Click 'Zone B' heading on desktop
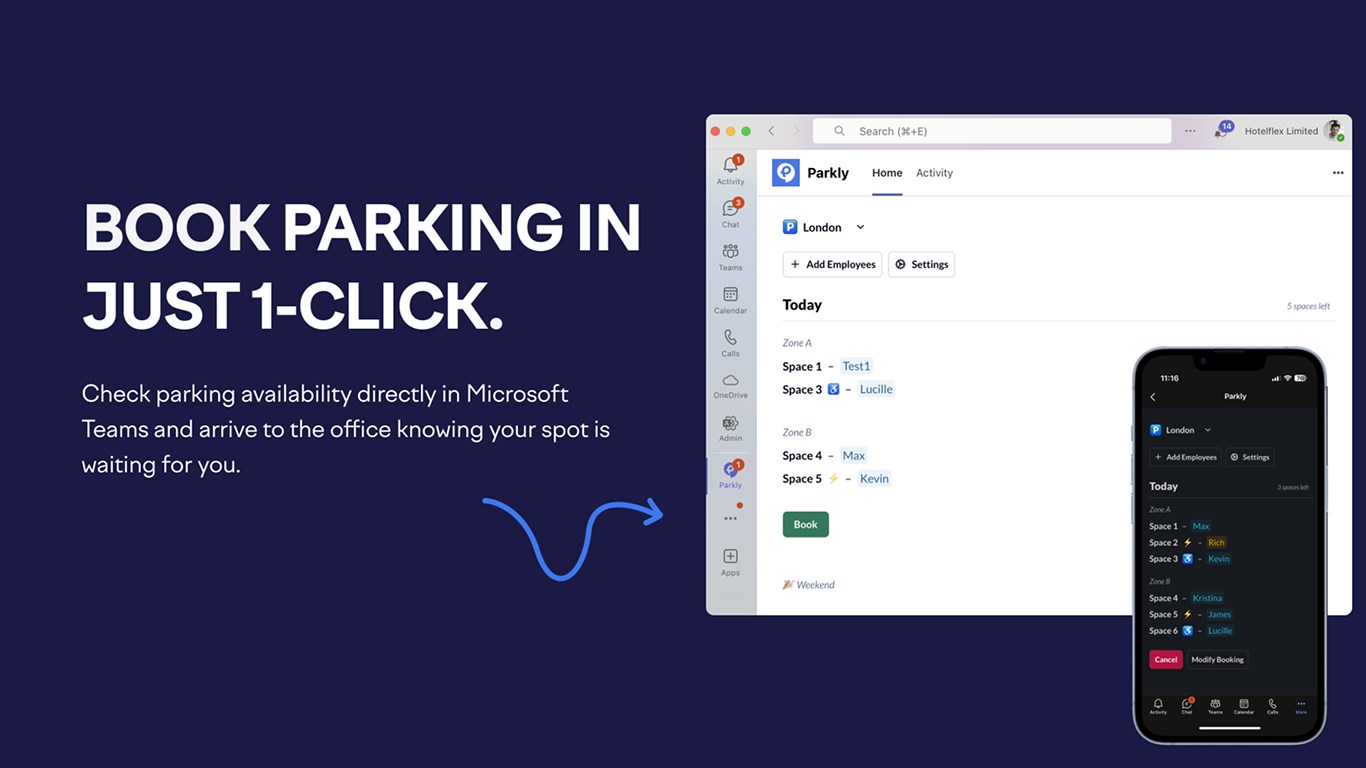1366x768 pixels. (x=797, y=432)
